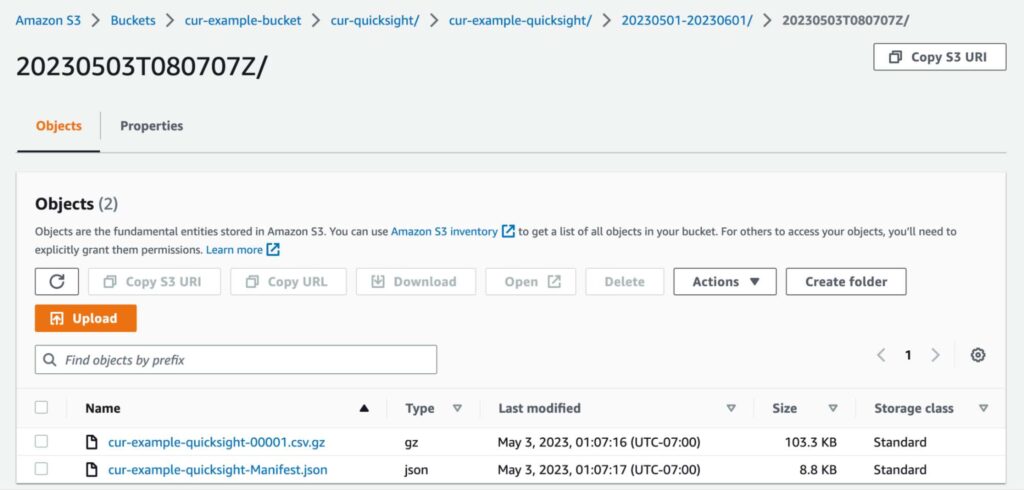Click the search magnifier icon in prefix field
Image resolution: width=1024 pixels, height=490 pixels.
[50, 360]
